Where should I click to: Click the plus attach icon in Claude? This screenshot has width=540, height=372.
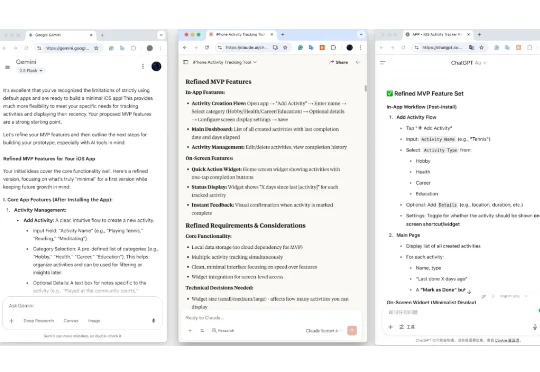pos(190,331)
